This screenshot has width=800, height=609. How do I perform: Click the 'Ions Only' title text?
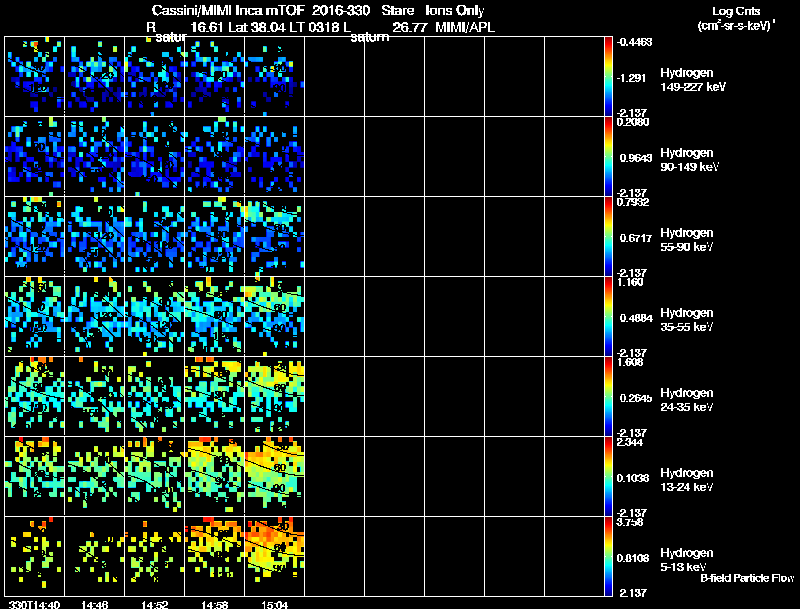pos(455,11)
